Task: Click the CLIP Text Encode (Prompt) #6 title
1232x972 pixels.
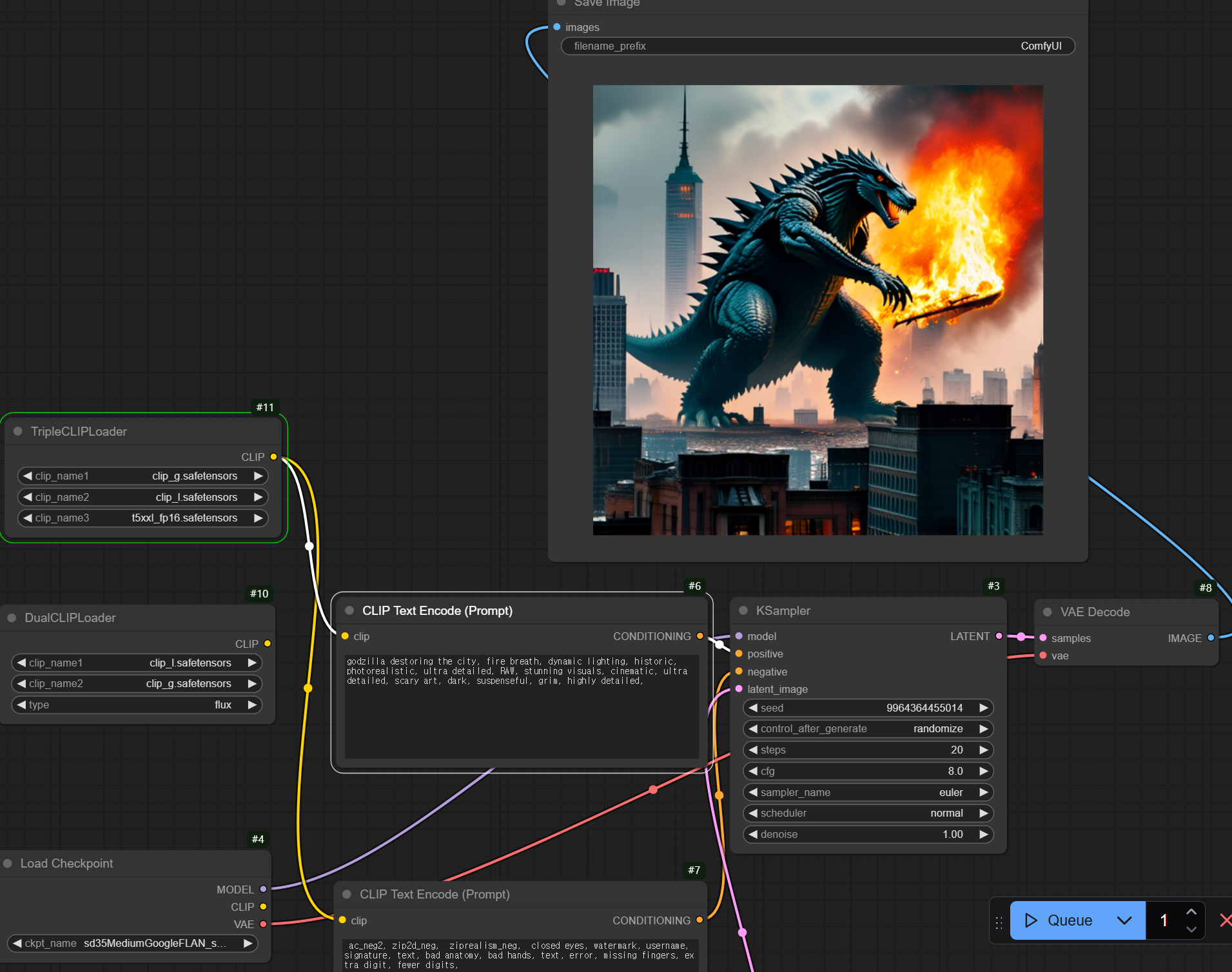Action: tap(437, 610)
